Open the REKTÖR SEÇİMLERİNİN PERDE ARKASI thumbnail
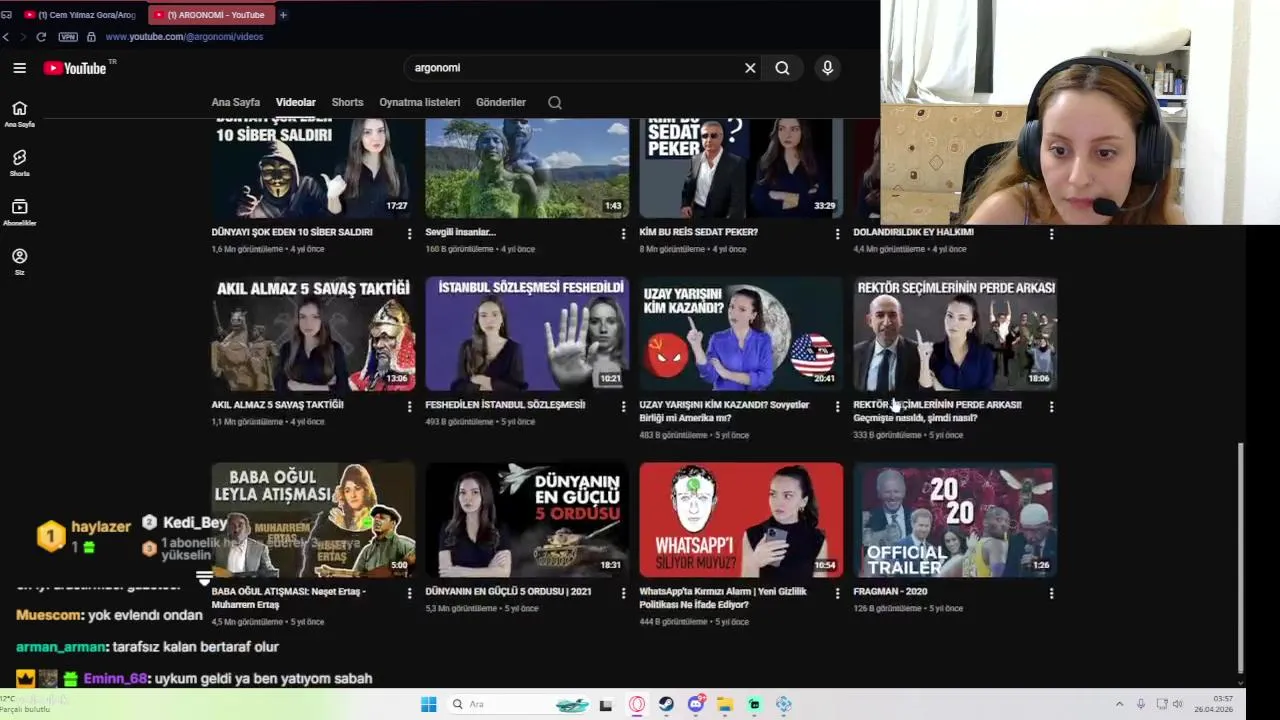 (955, 334)
